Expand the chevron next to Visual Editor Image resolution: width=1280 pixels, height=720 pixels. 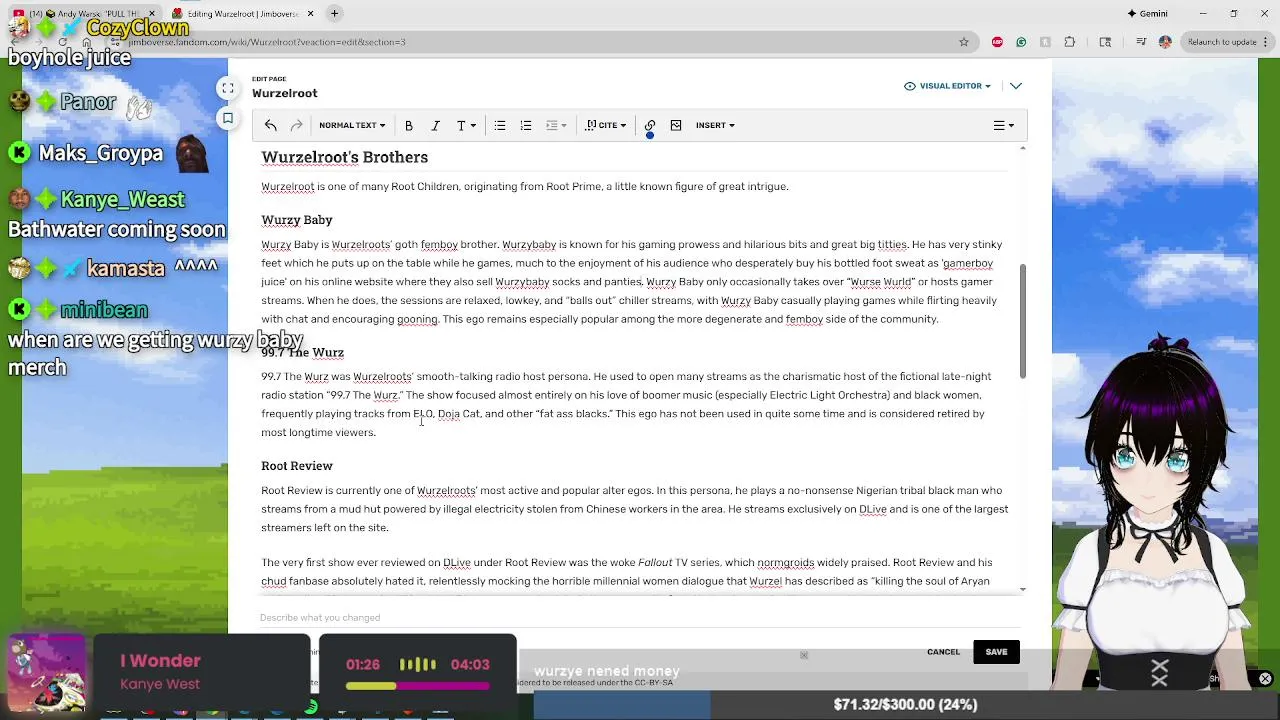(1016, 86)
